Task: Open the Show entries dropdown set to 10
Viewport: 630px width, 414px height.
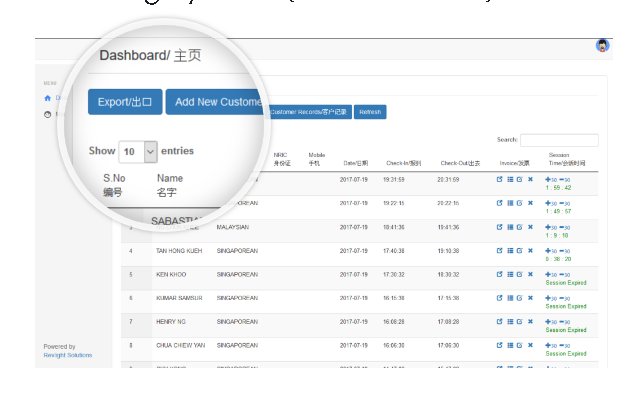Action: click(138, 152)
